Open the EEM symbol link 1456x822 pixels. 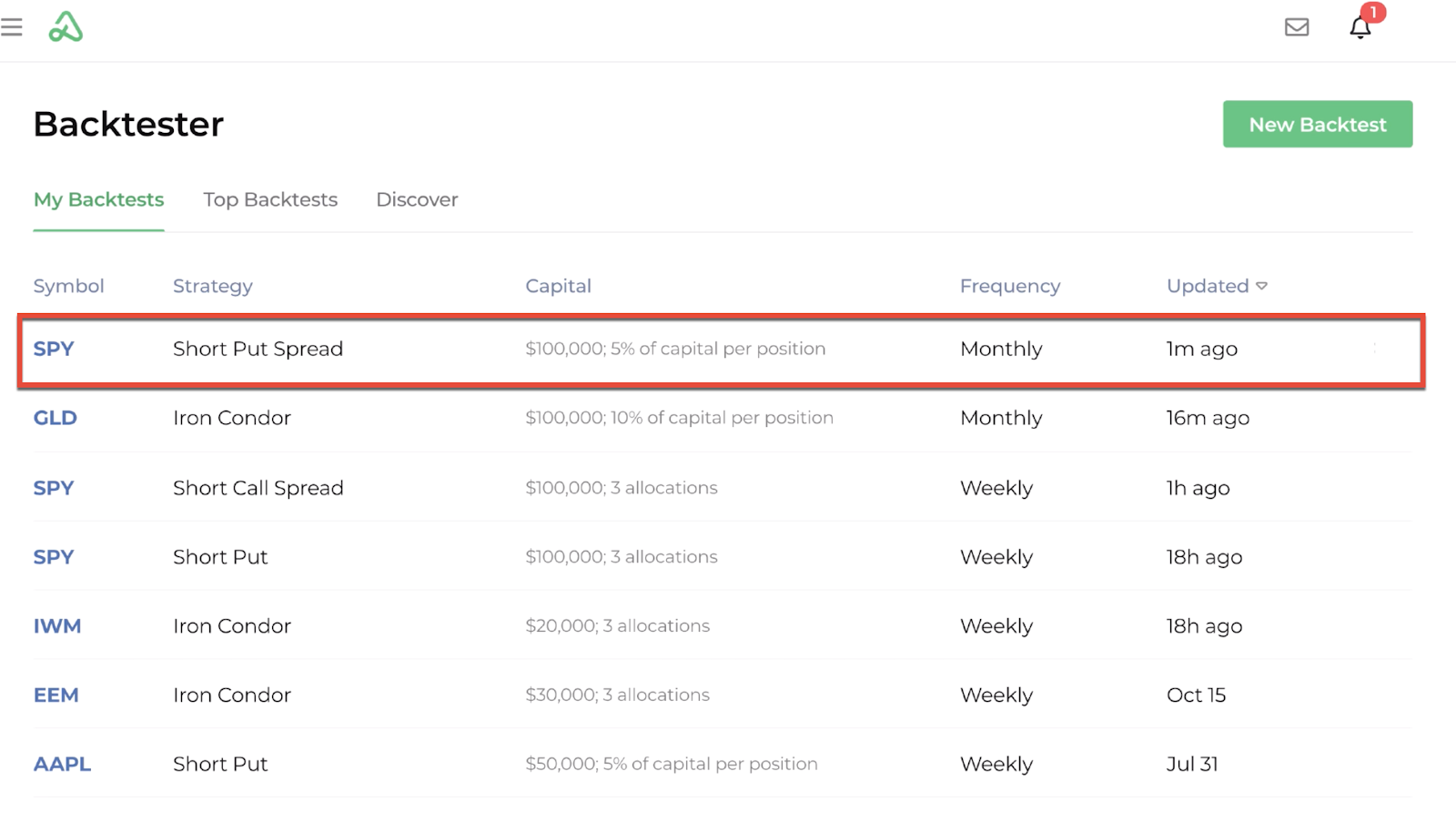[56, 695]
